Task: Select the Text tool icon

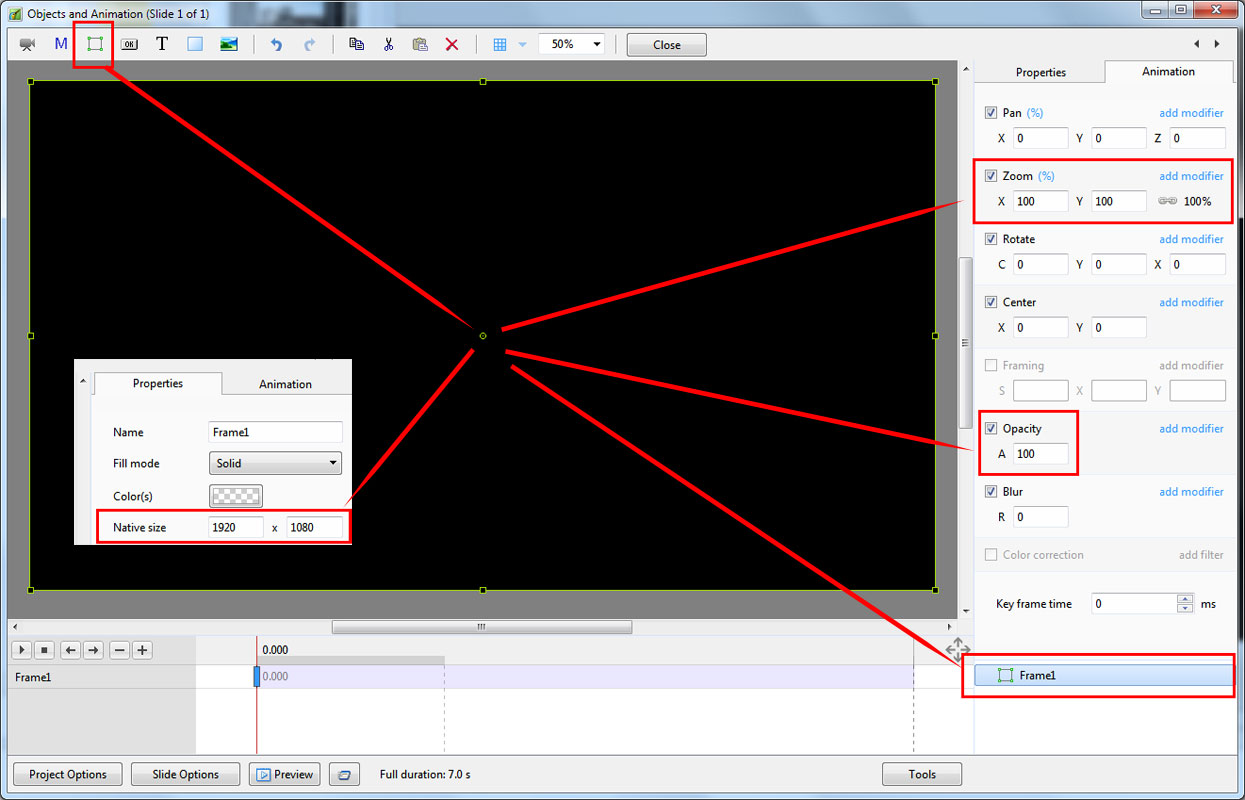Action: (x=162, y=44)
